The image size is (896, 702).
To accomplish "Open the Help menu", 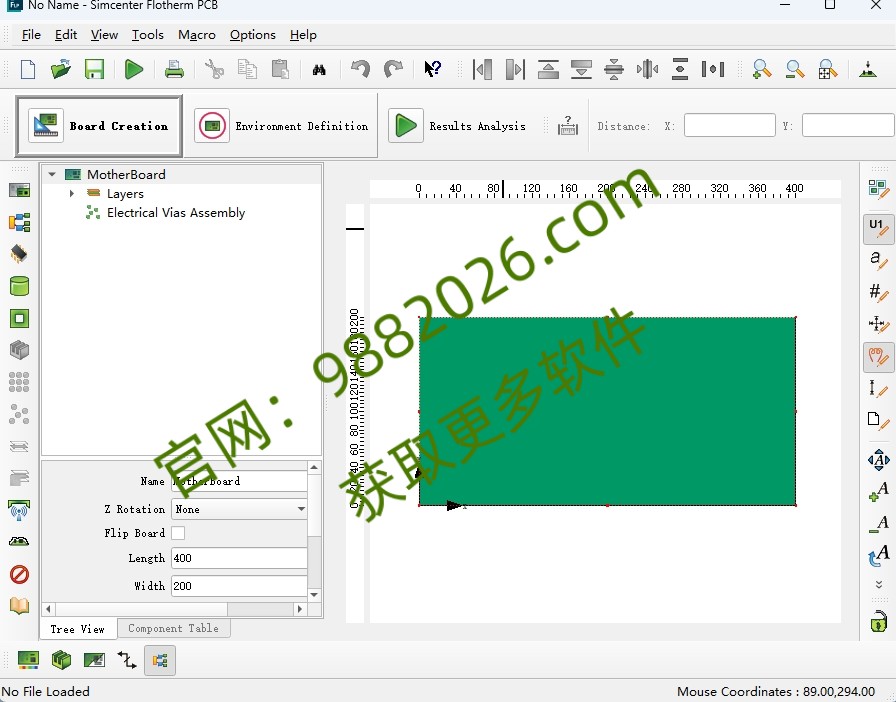I will point(303,35).
